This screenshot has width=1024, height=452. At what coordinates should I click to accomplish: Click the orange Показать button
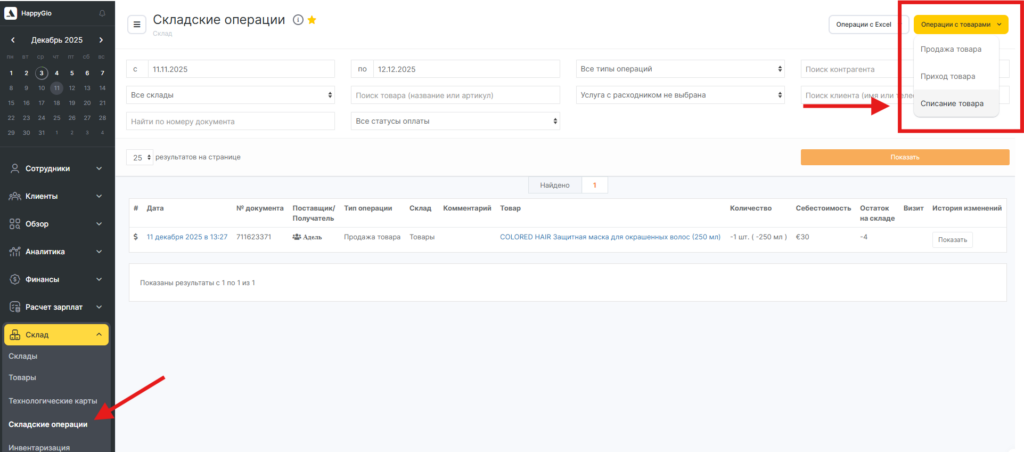904,157
